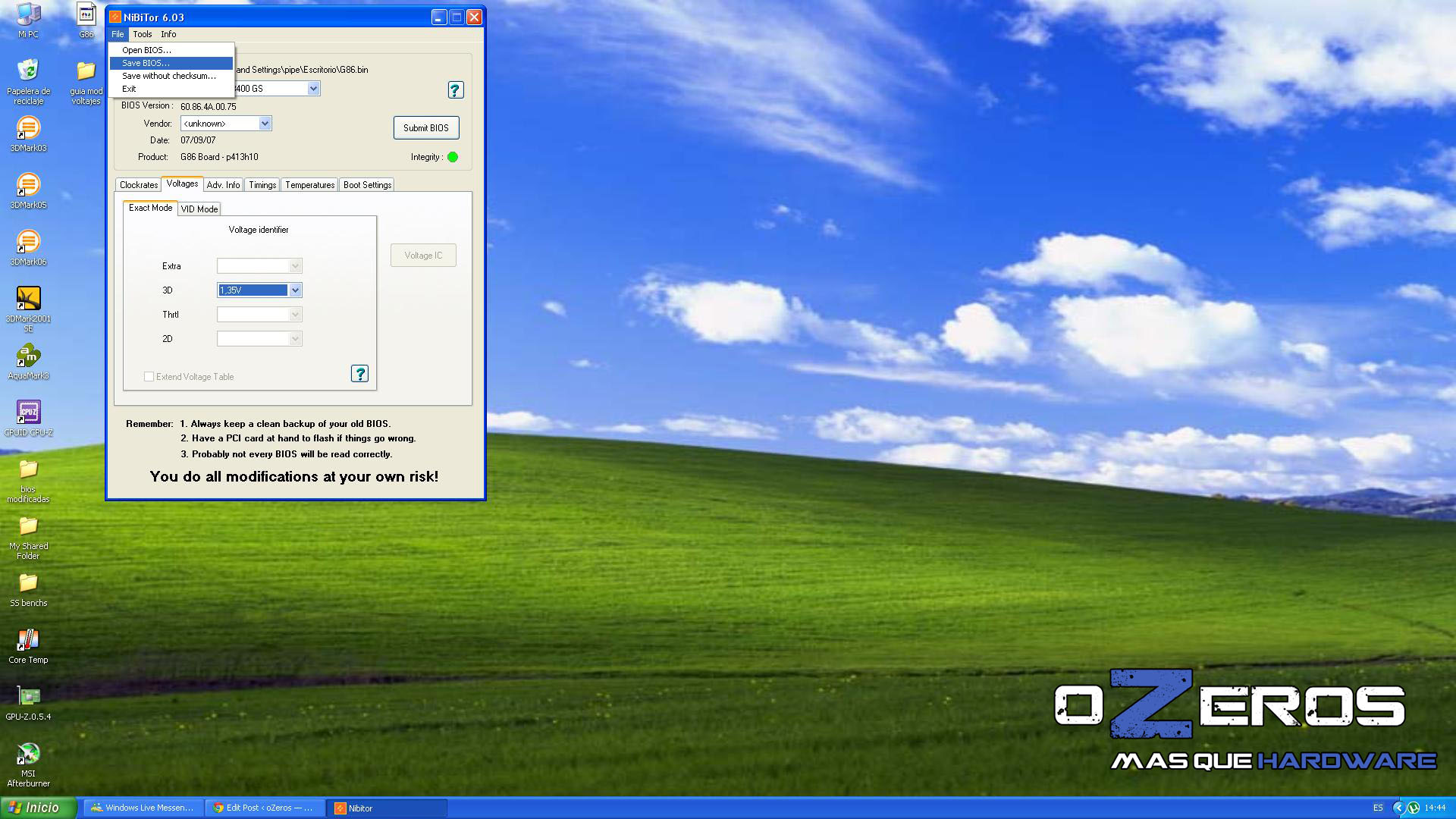Image resolution: width=1456 pixels, height=819 pixels.
Task: Select the Exact Mode sub-tab
Action: (x=150, y=208)
